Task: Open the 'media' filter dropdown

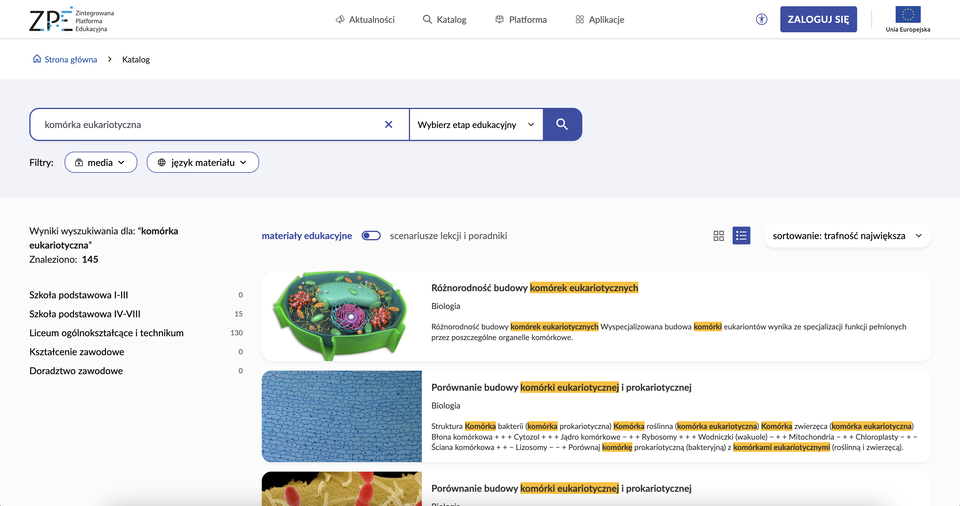Action: [100, 162]
